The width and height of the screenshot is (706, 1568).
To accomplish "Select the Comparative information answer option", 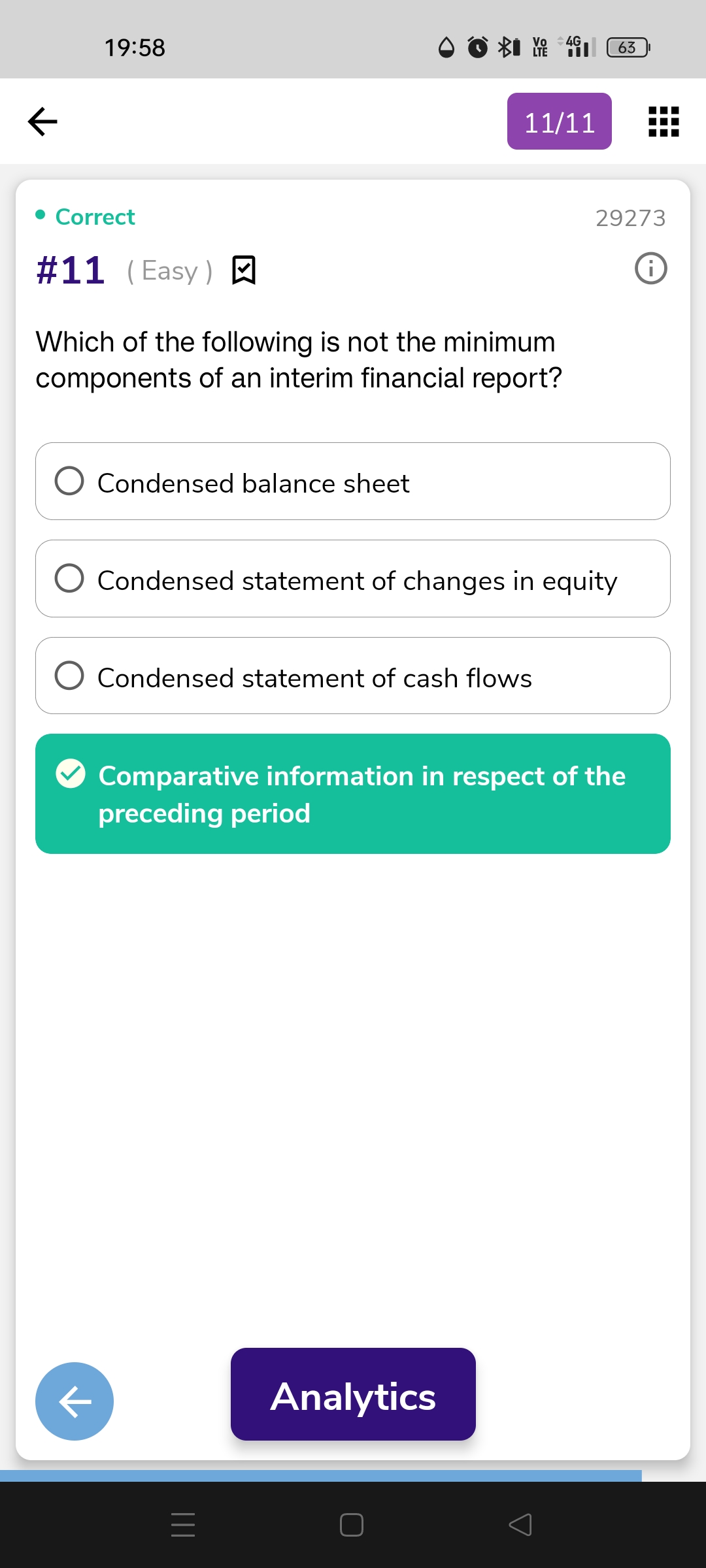I will point(353,794).
